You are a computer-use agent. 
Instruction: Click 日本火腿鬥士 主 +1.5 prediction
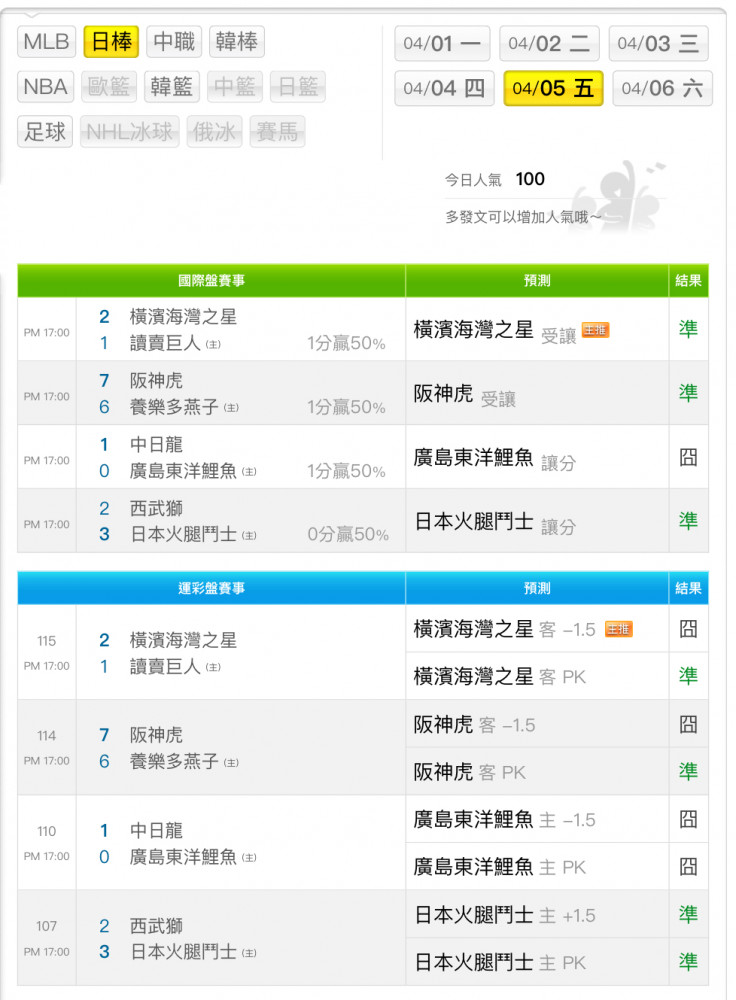[504, 915]
